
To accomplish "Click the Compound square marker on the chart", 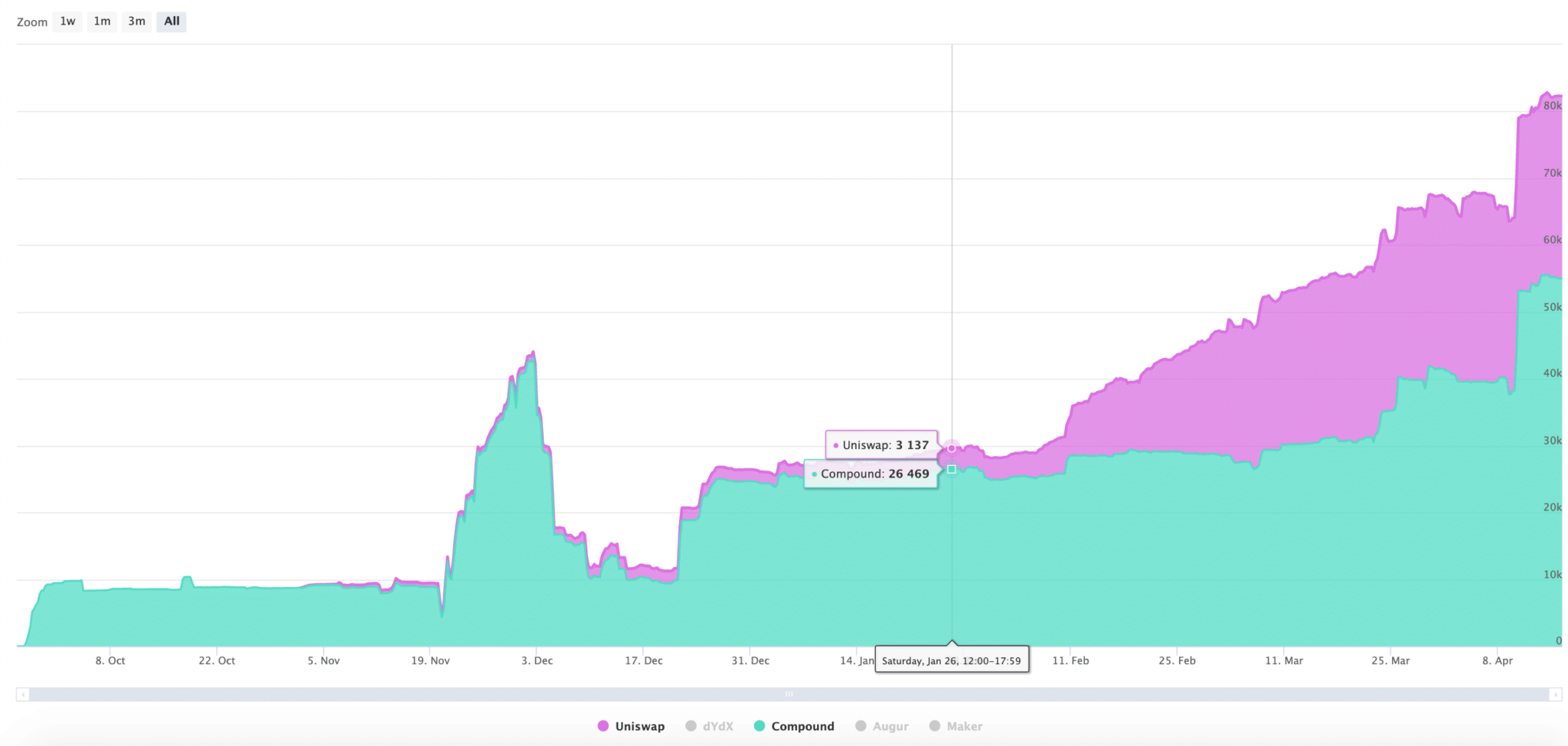I will [949, 468].
